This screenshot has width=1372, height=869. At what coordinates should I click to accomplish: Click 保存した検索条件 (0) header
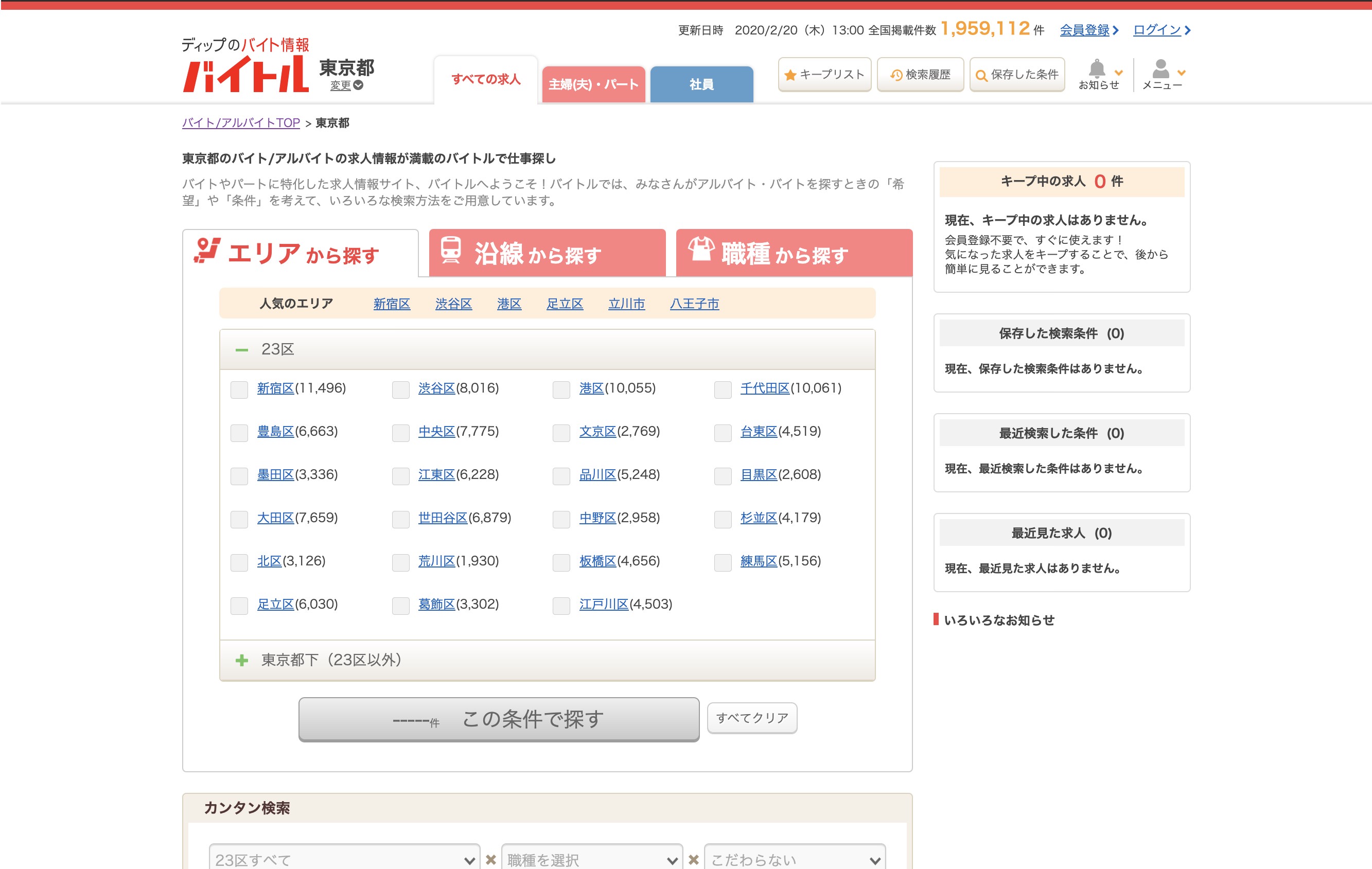(x=1062, y=333)
